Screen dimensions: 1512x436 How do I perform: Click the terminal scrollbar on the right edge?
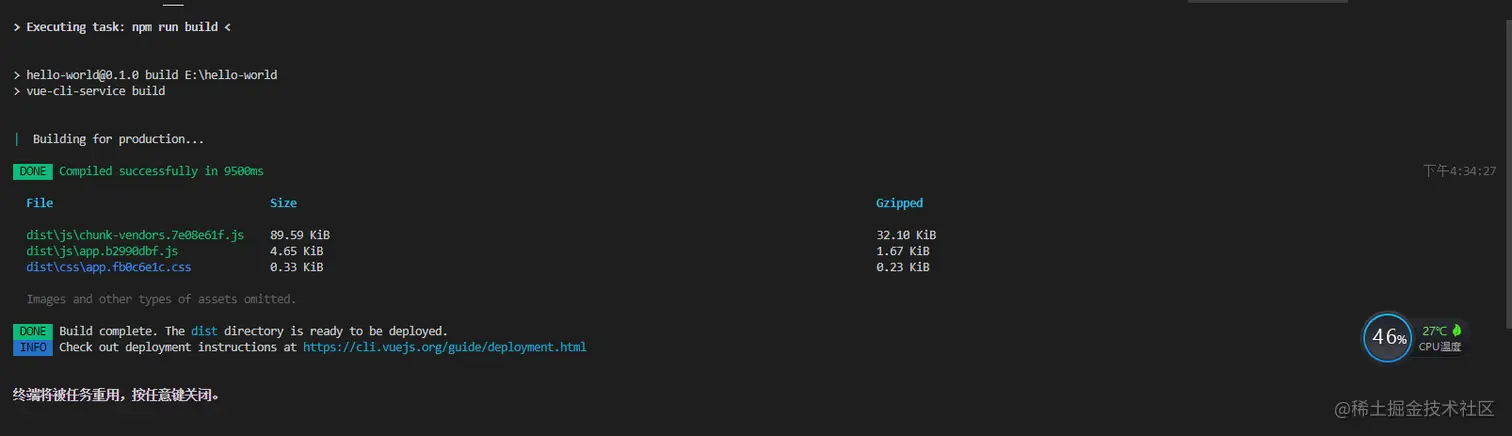(1505, 200)
